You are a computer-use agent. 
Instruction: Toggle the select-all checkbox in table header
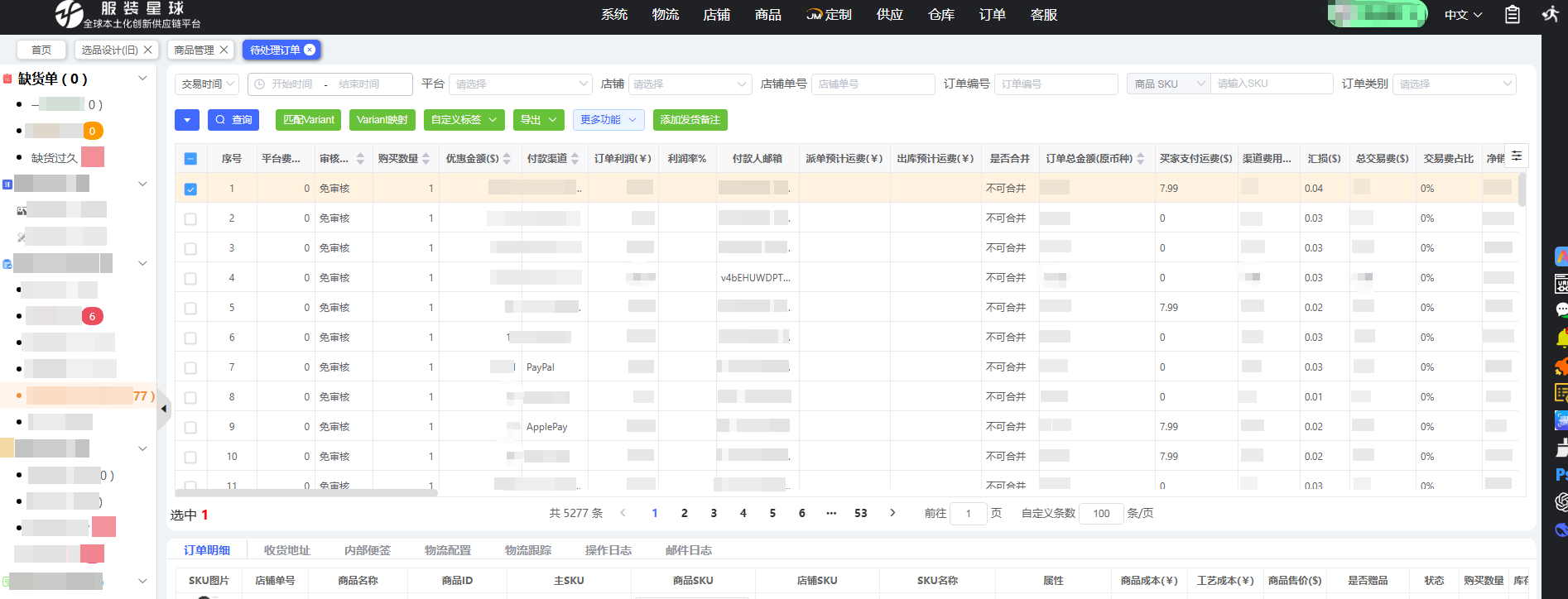[190, 159]
